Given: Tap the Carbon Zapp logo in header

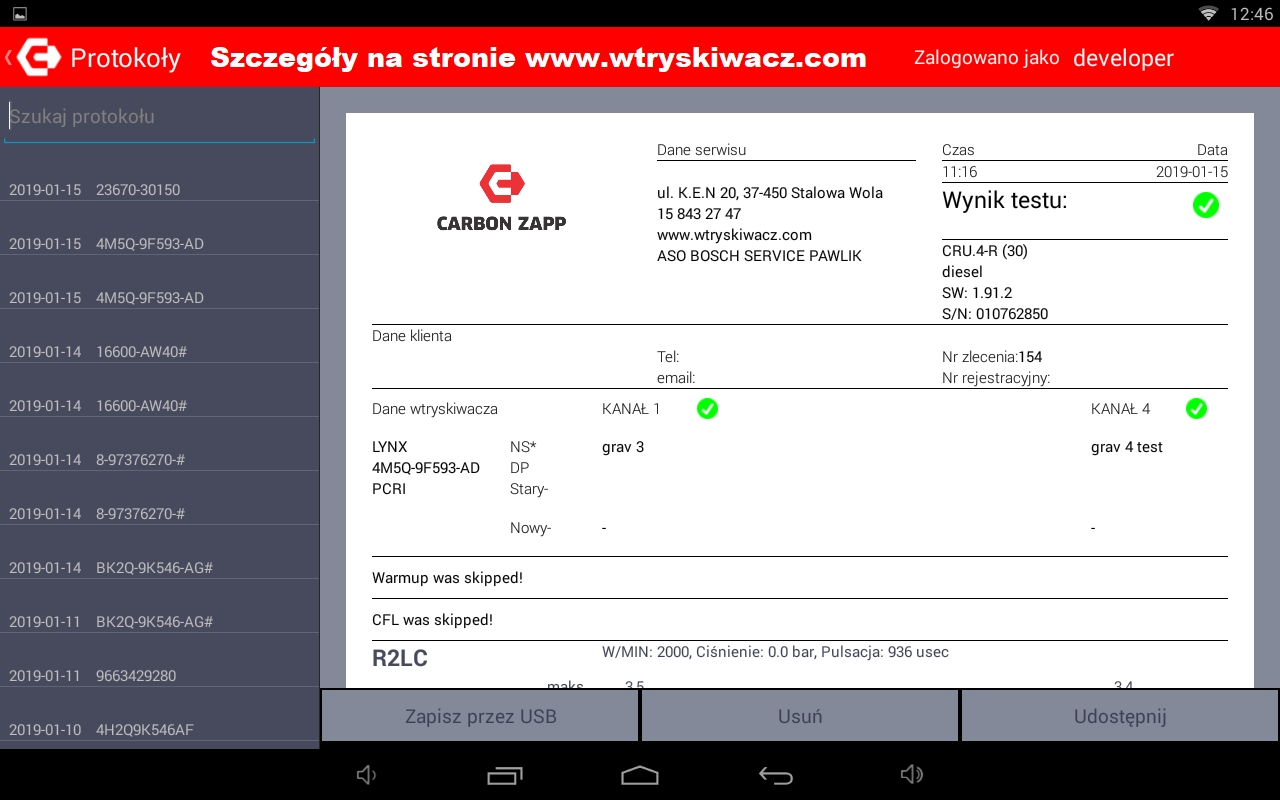Looking at the screenshot, I should 39,57.
